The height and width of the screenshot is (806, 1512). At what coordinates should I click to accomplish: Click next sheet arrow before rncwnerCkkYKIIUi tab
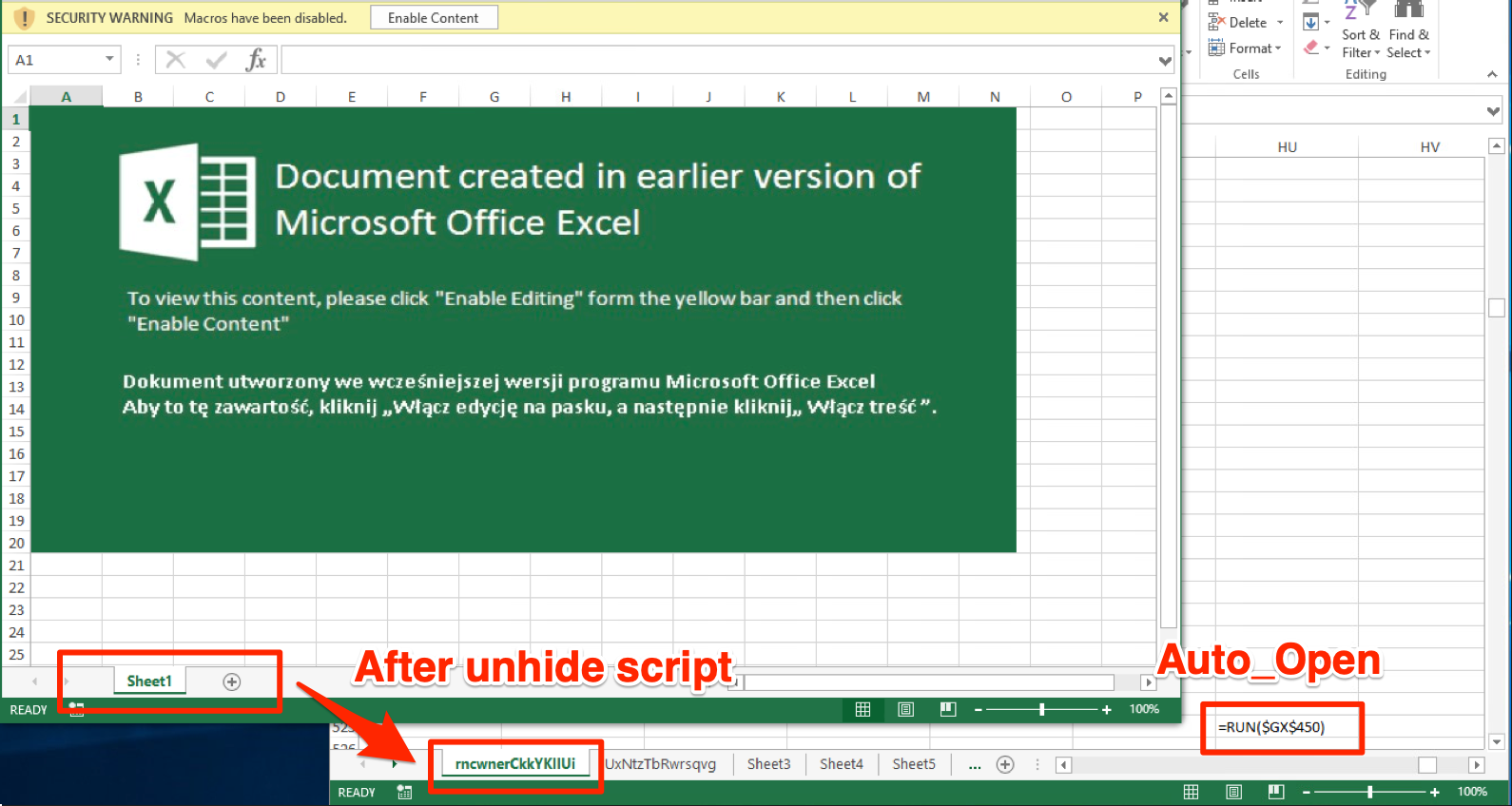point(394,764)
